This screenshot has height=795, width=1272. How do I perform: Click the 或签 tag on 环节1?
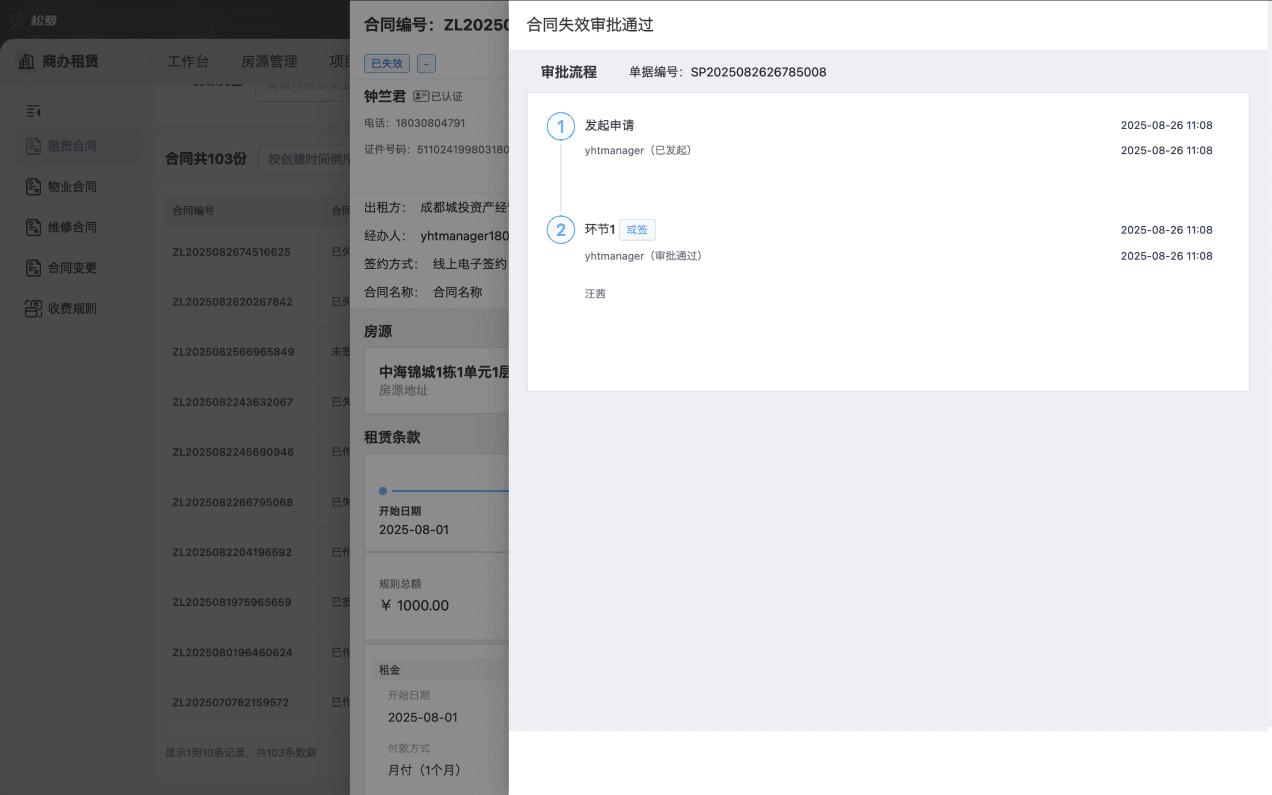637,230
